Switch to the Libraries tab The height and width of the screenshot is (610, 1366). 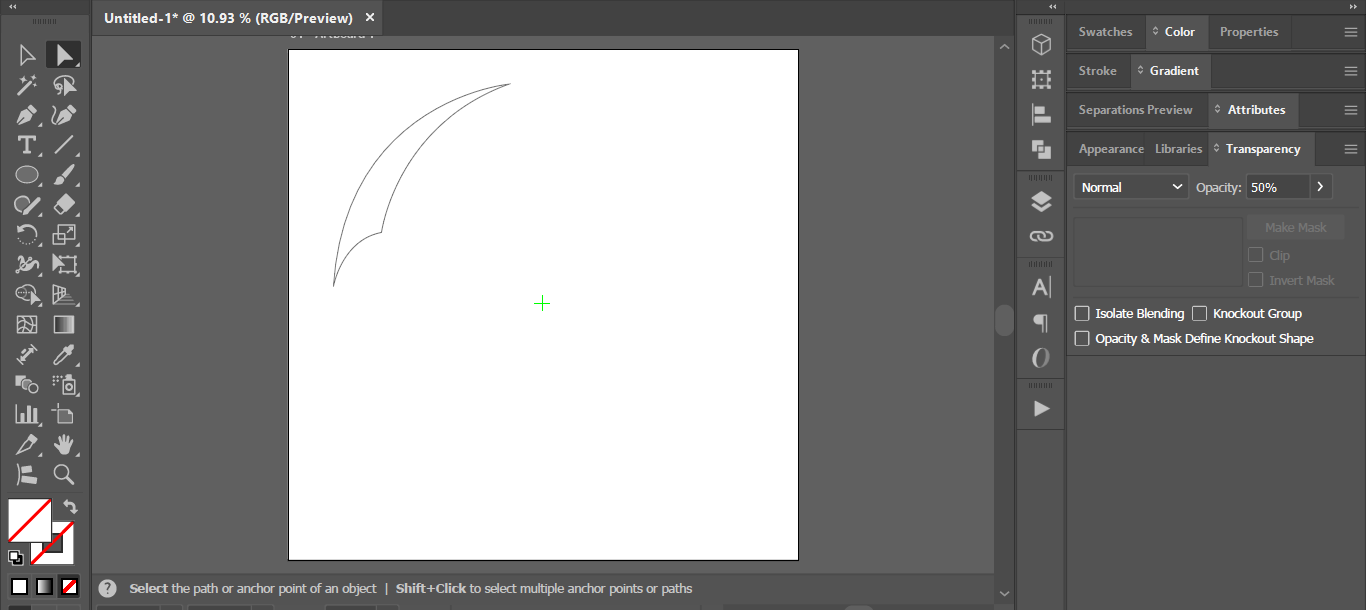[1178, 149]
